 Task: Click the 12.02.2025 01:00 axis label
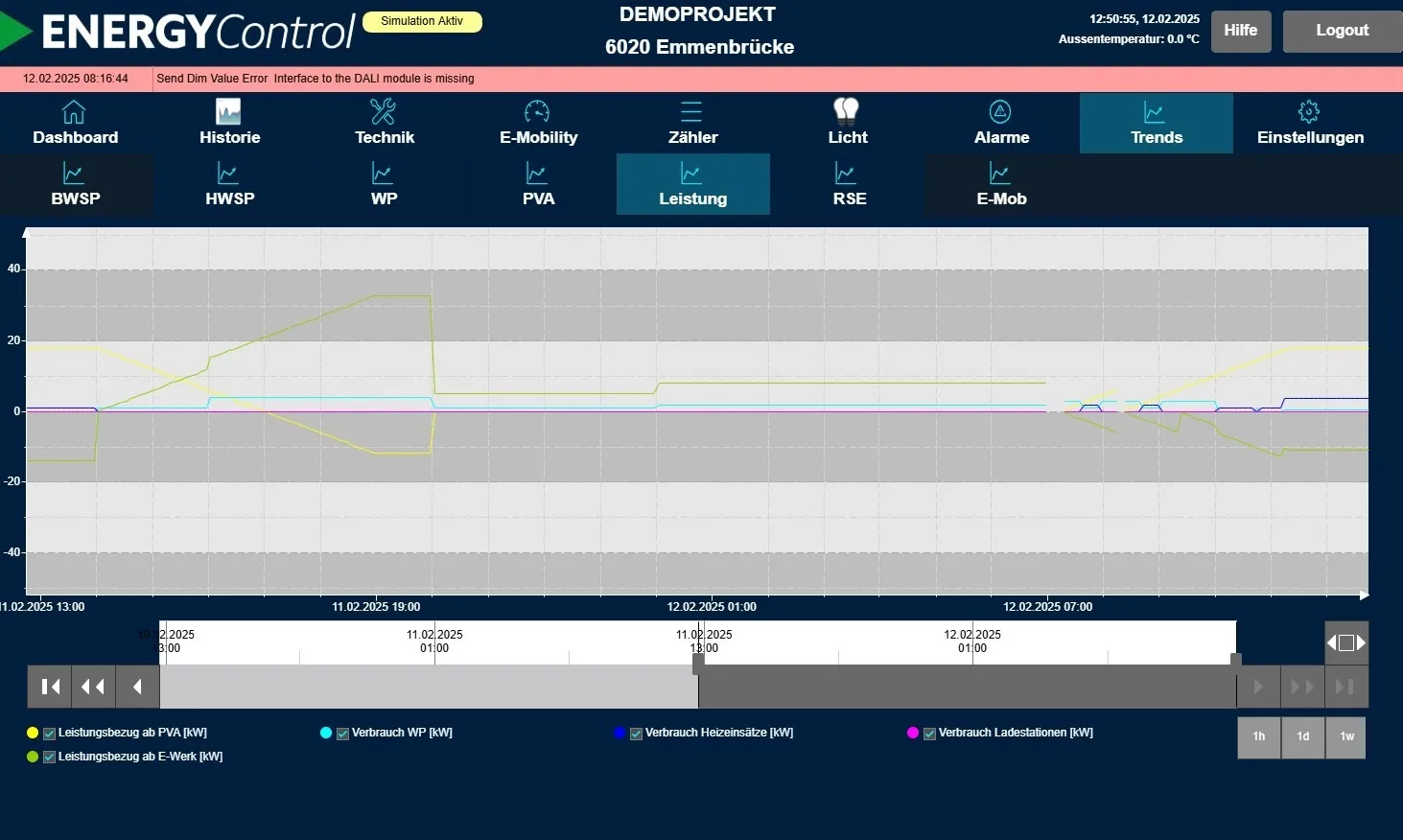(x=712, y=607)
